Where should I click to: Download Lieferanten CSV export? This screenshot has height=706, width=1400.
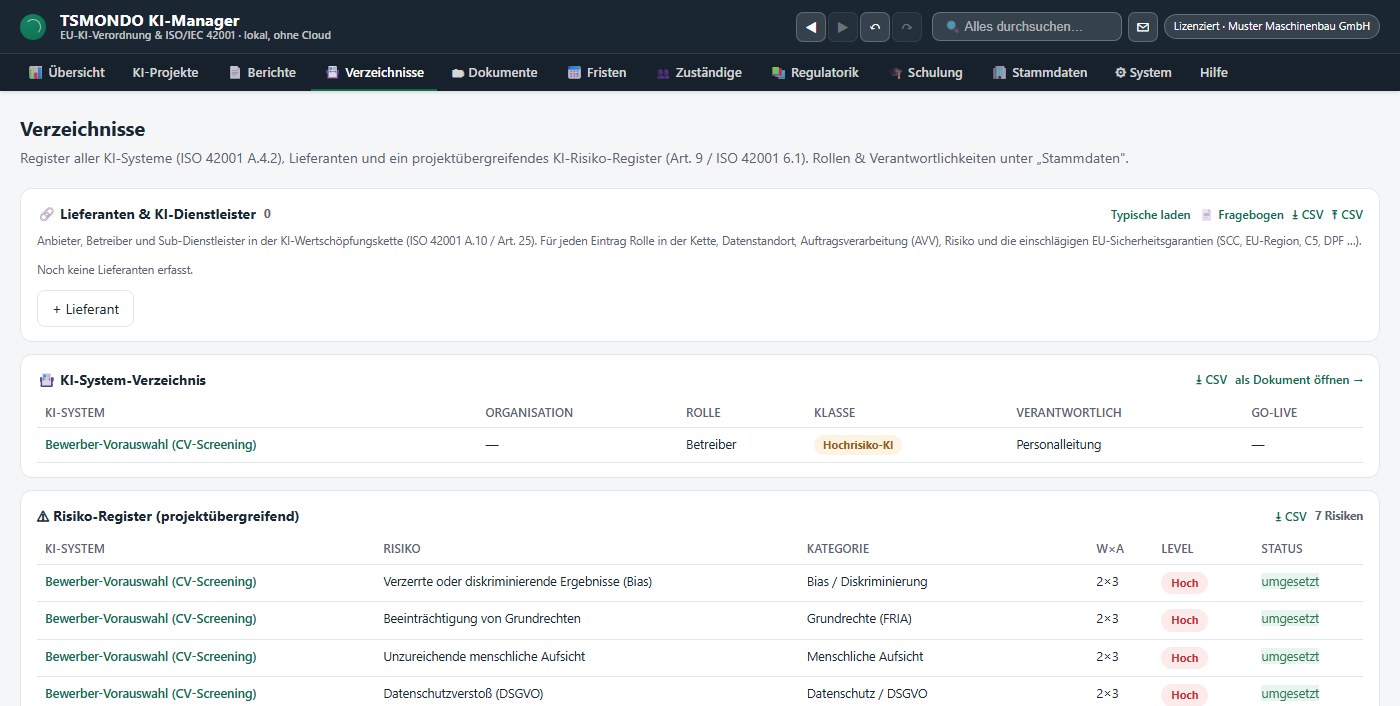coord(1308,215)
